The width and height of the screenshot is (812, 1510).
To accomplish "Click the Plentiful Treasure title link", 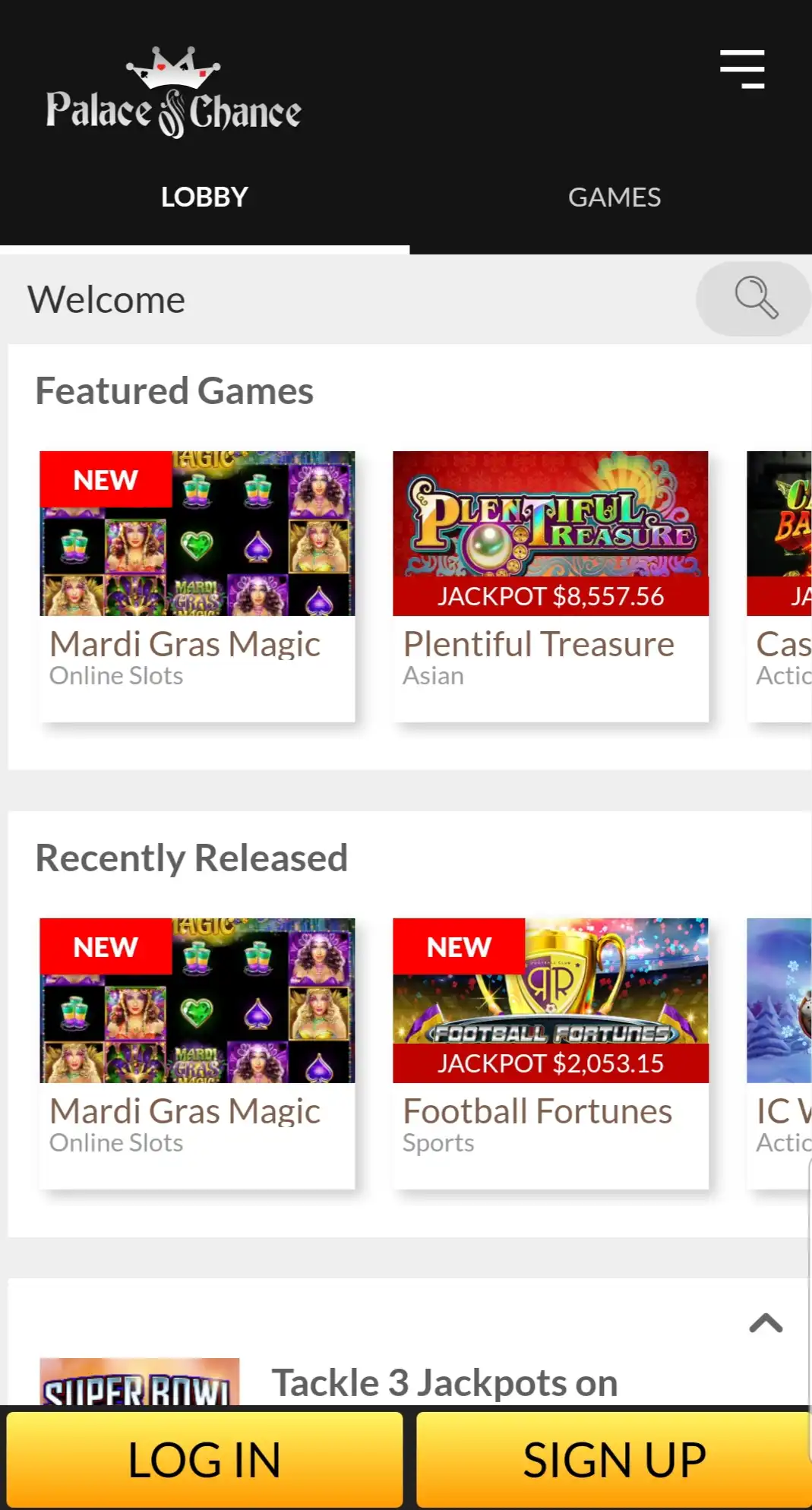I will tap(539, 644).
